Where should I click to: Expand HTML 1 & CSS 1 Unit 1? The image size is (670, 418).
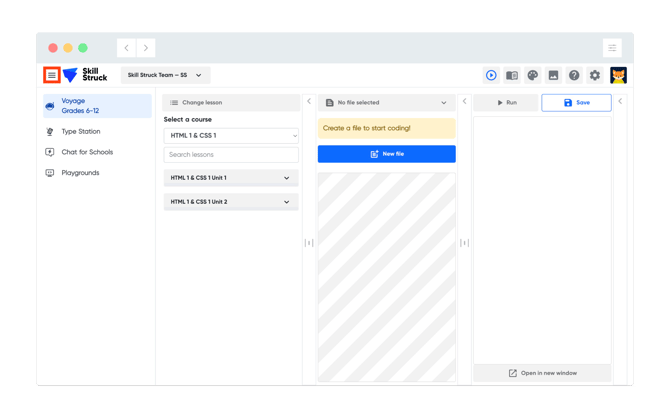[x=231, y=178]
